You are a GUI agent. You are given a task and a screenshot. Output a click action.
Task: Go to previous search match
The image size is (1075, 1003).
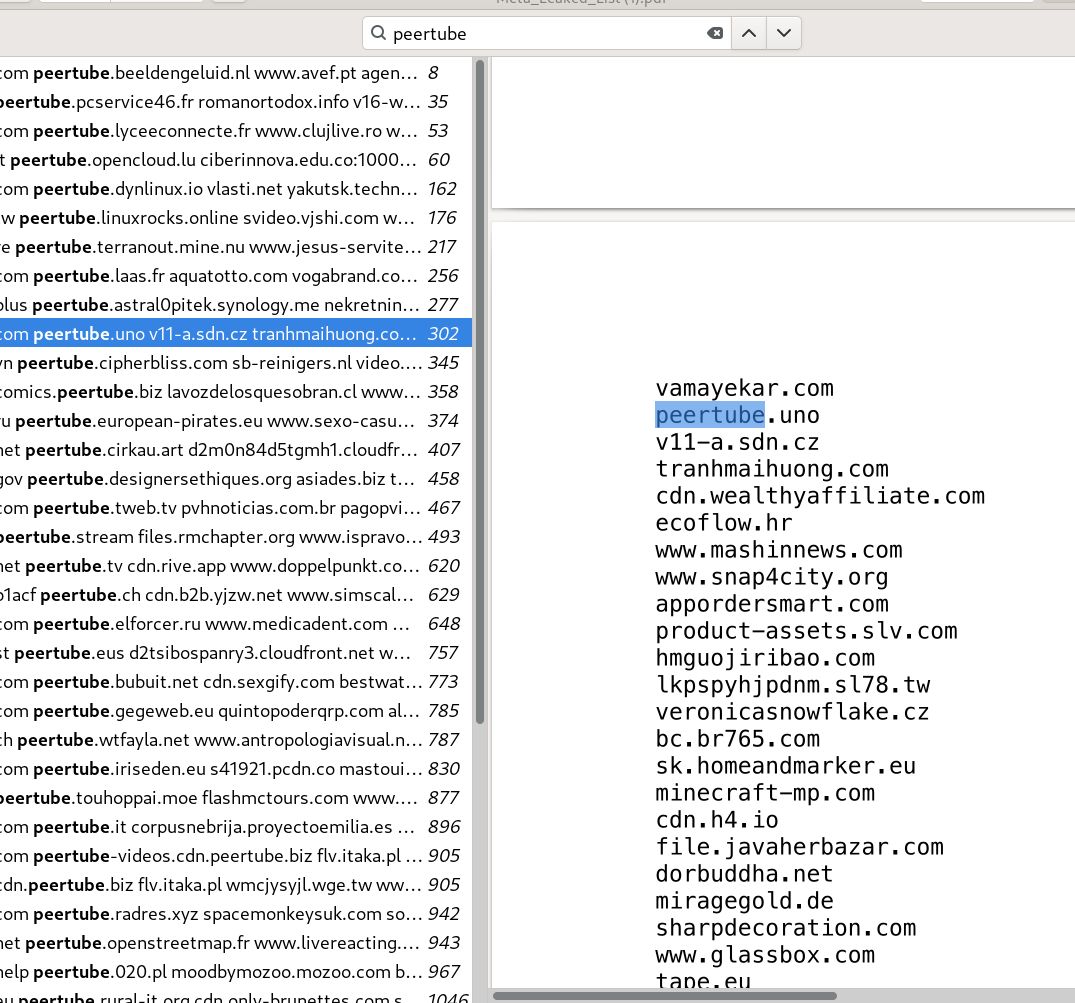pyautogui.click(x=747, y=33)
